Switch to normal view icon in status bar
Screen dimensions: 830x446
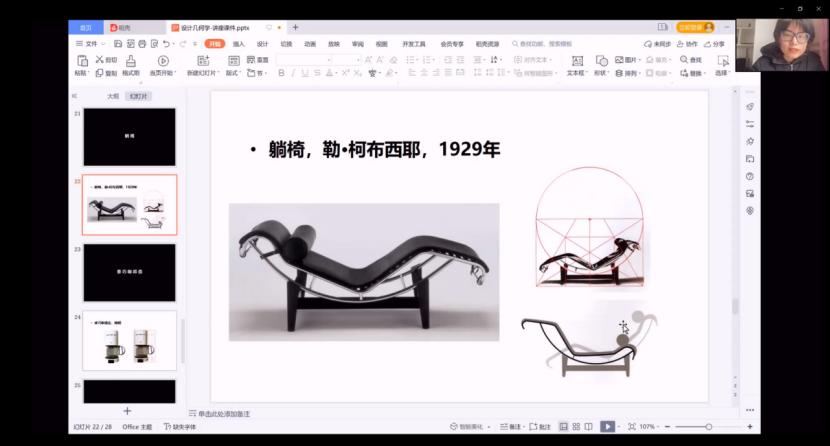[564, 426]
